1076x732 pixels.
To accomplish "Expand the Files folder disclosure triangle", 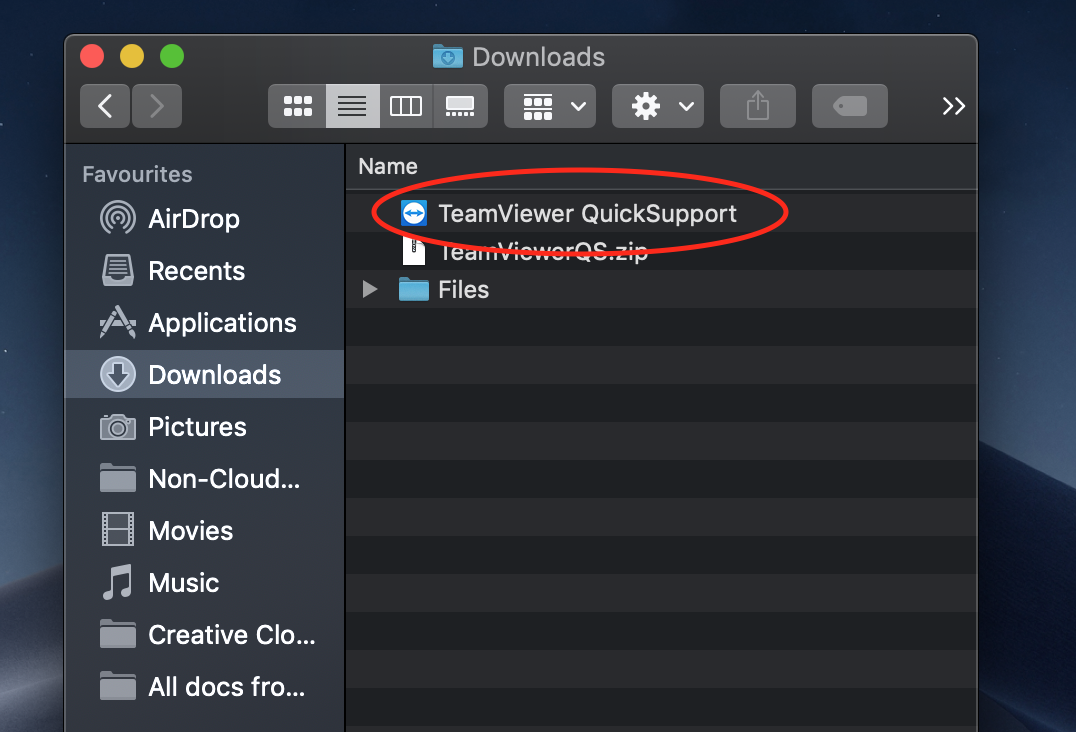I will [370, 290].
